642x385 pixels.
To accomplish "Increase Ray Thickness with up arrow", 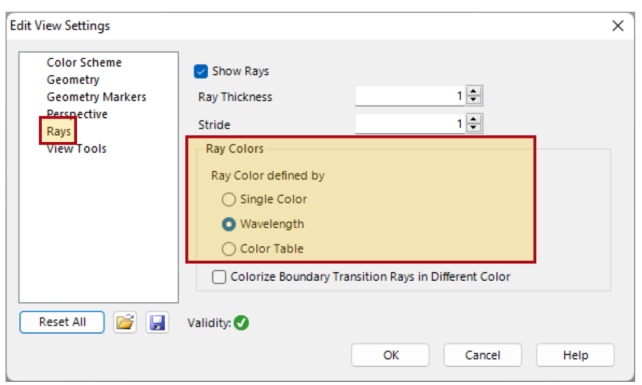I will coord(474,91).
